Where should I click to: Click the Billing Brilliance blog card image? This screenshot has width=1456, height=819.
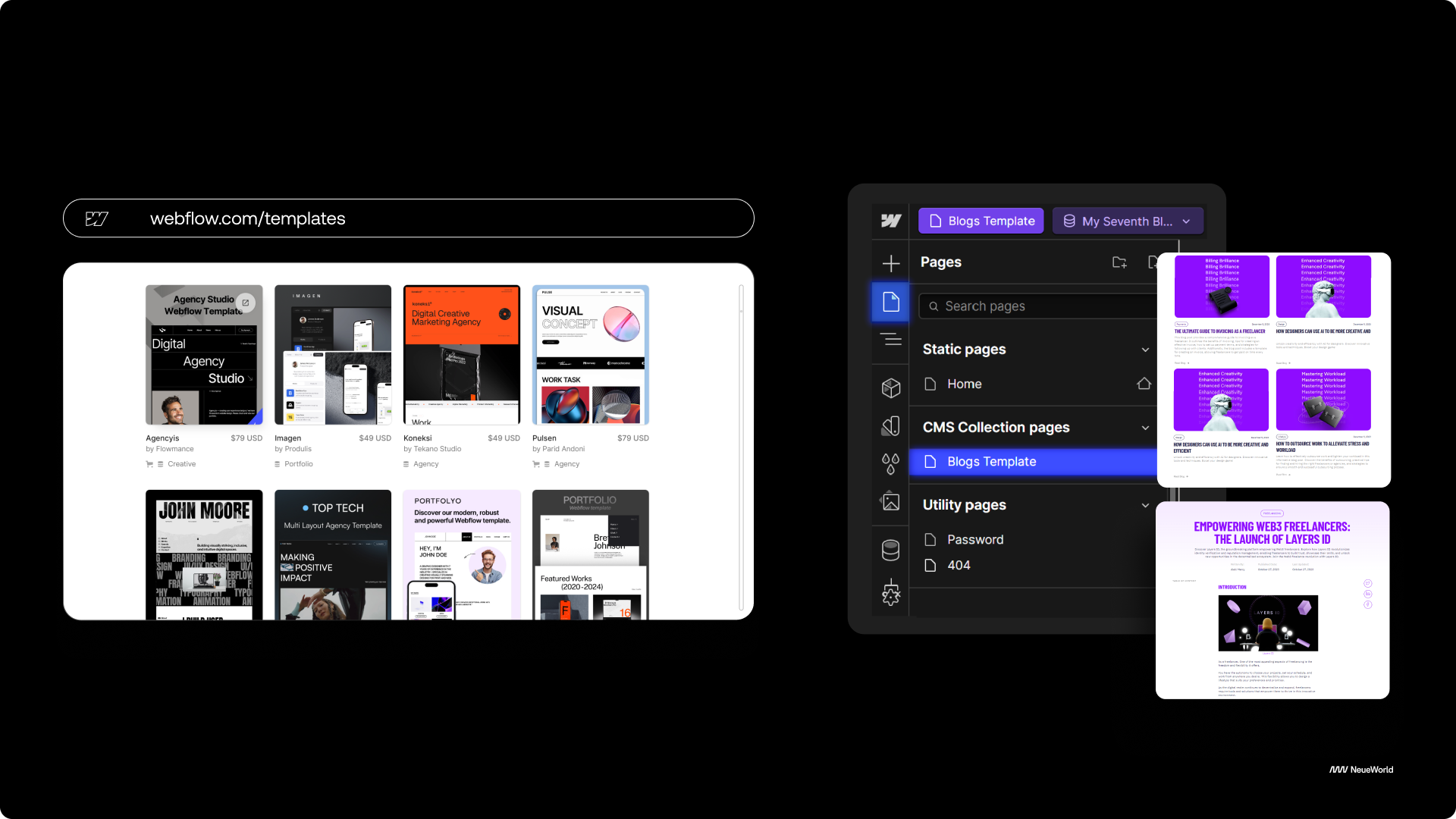click(x=1222, y=287)
